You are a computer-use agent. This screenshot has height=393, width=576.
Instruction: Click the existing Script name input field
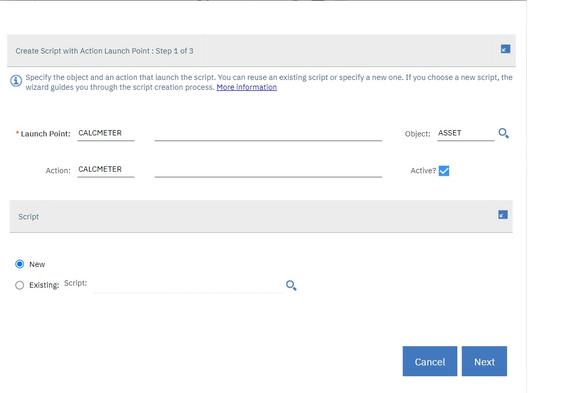[x=188, y=285]
